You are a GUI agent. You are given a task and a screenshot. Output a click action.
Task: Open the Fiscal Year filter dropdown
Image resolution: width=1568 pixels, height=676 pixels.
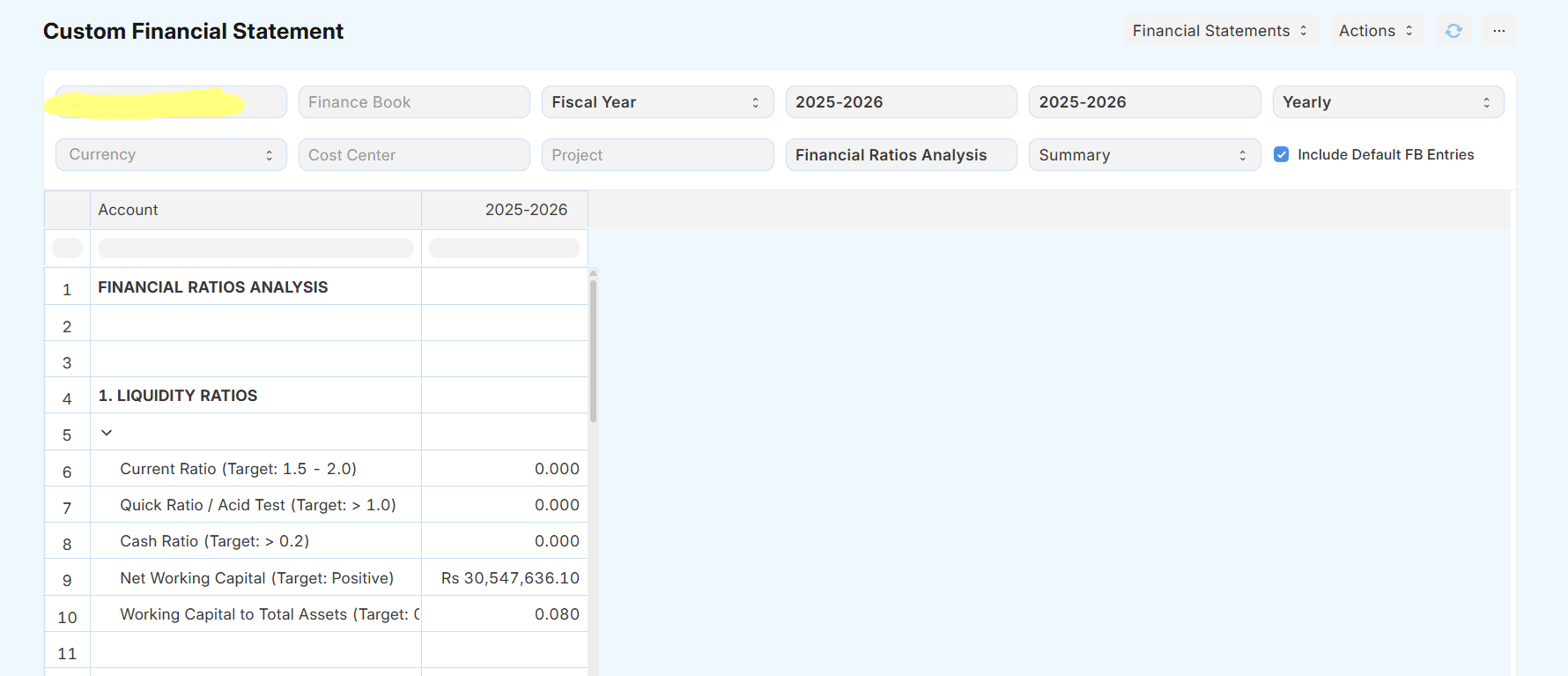coord(657,102)
